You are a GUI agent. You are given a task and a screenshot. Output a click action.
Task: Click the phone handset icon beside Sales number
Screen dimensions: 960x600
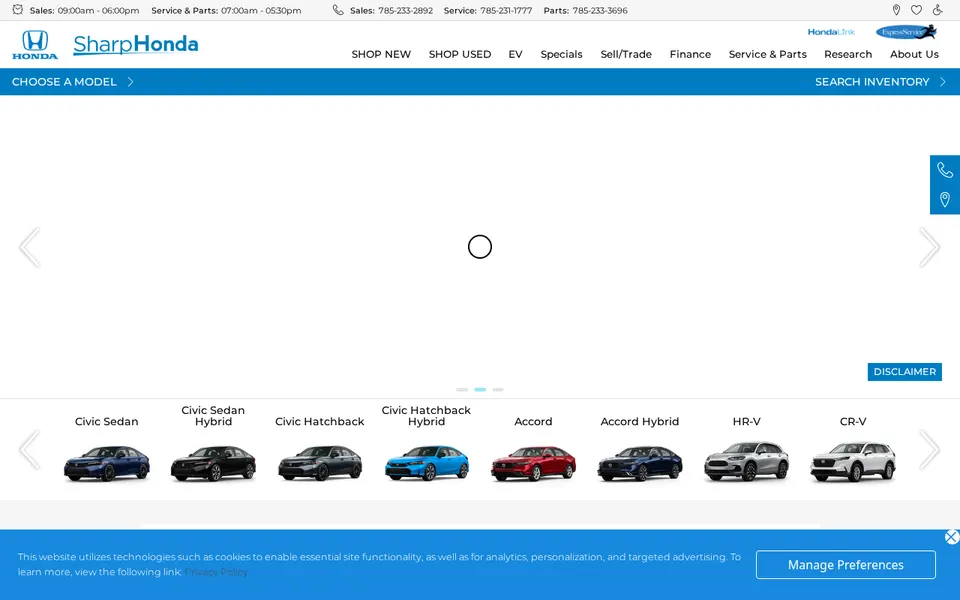click(338, 10)
